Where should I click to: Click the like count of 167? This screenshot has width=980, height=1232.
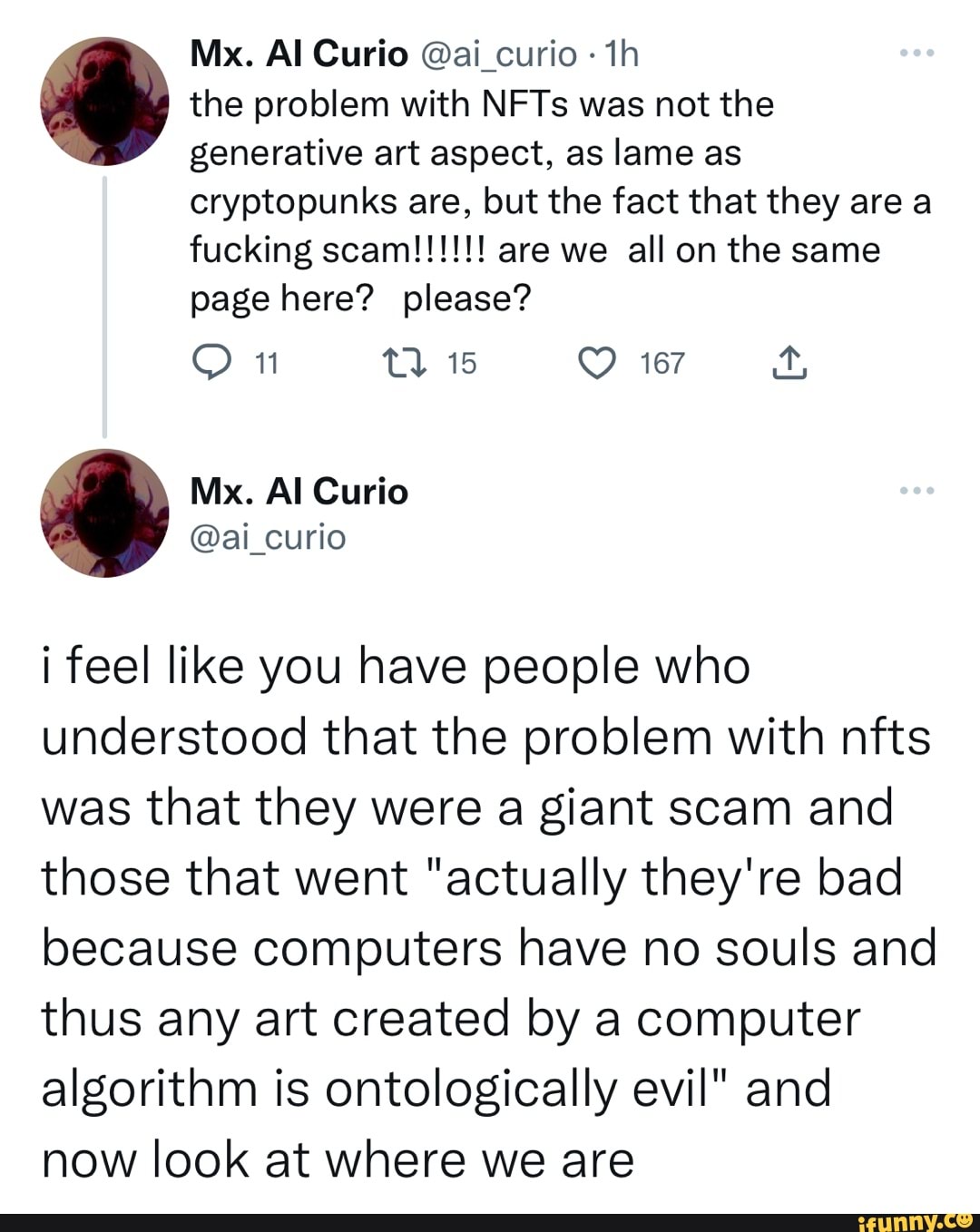(x=661, y=364)
